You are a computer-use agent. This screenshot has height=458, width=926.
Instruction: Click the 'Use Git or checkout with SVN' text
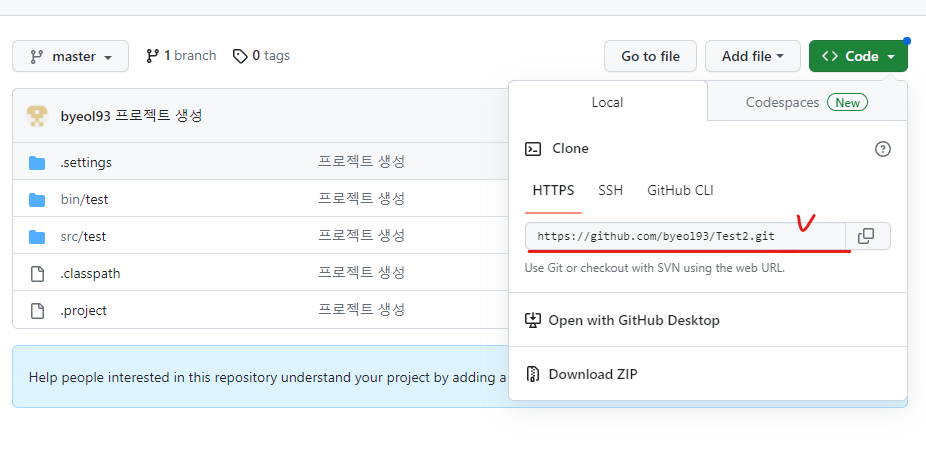click(x=655, y=267)
